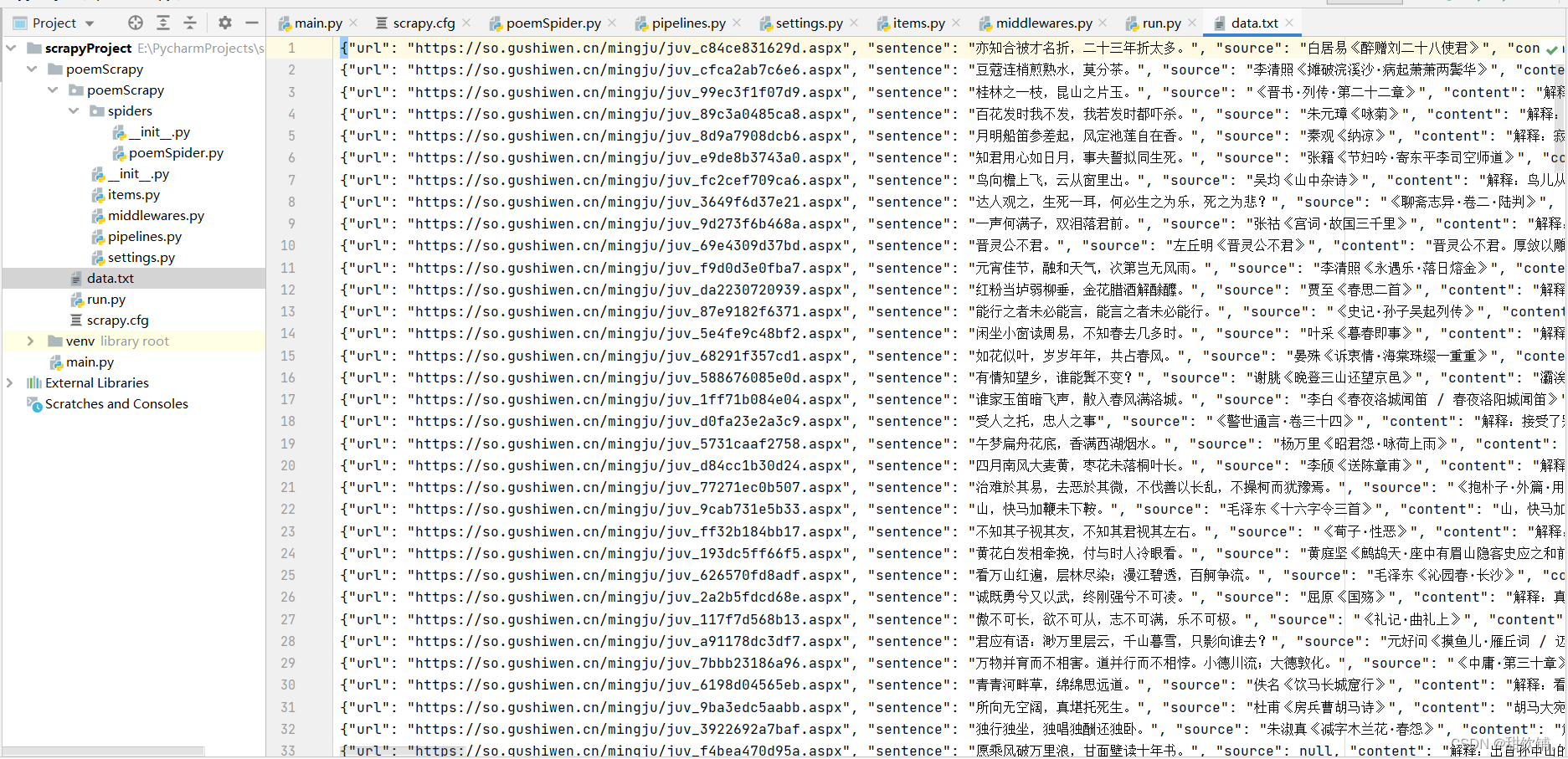Close the poemSpider.py tab
Image resolution: width=1568 pixels, height=759 pixels.
(612, 23)
